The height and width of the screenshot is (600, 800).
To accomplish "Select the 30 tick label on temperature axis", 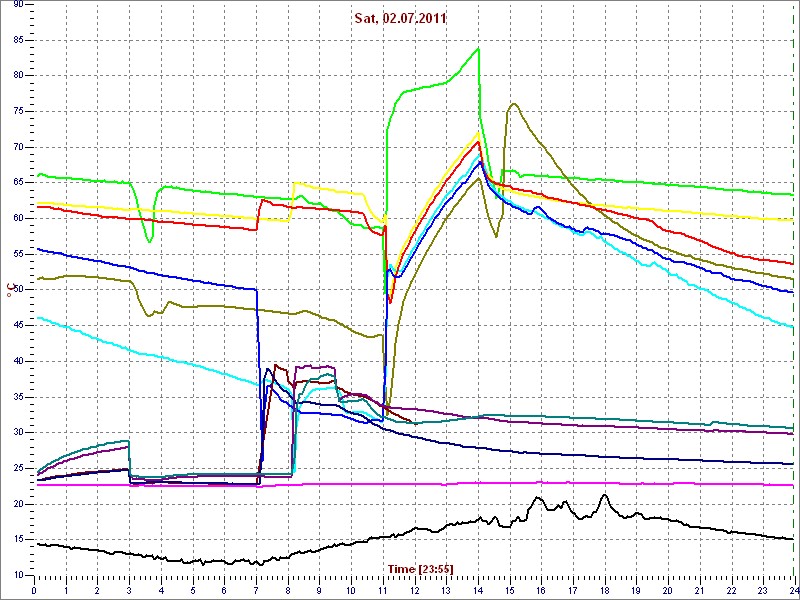I will (18, 433).
